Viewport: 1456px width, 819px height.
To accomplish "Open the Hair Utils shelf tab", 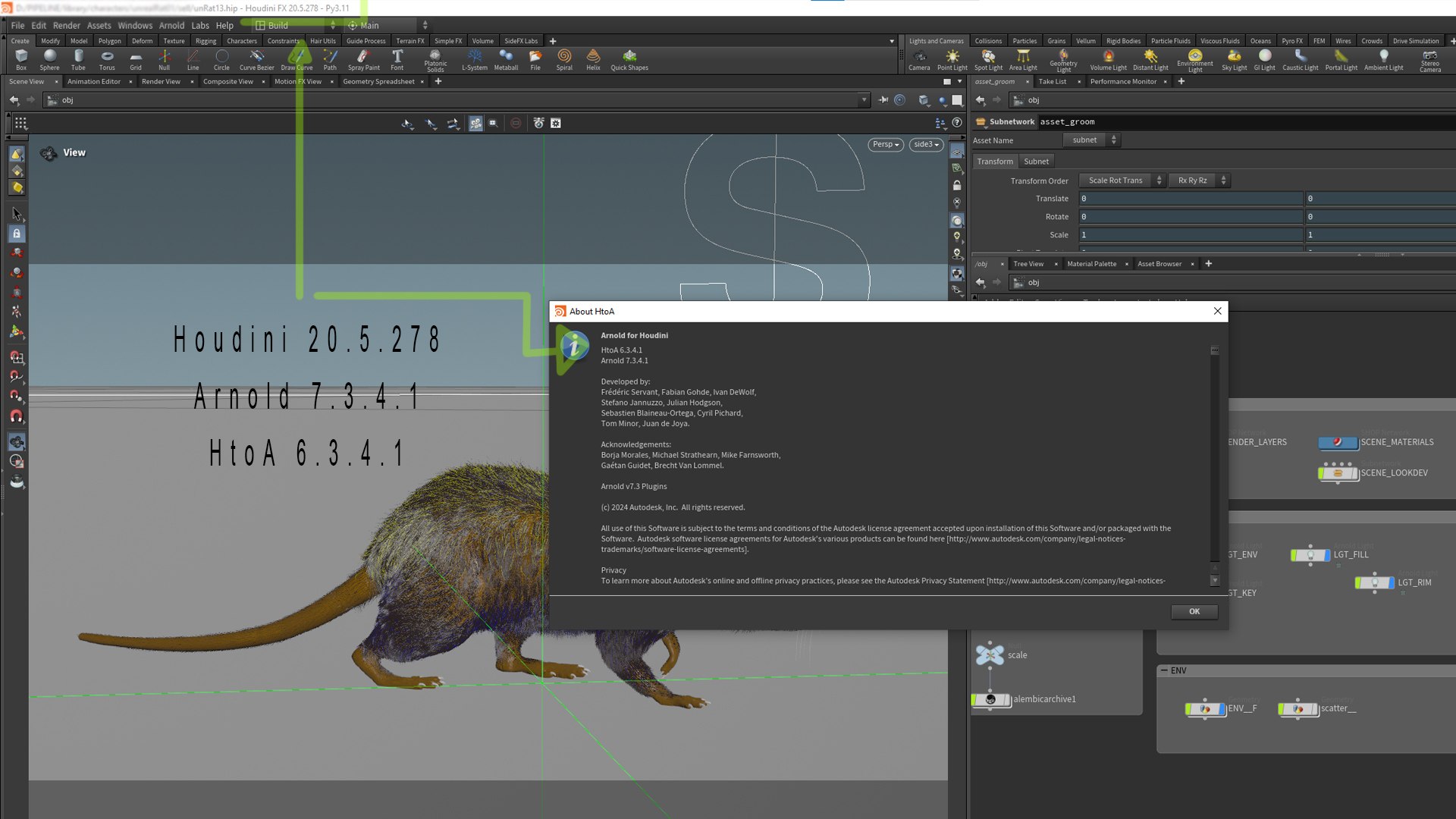I will pos(322,41).
